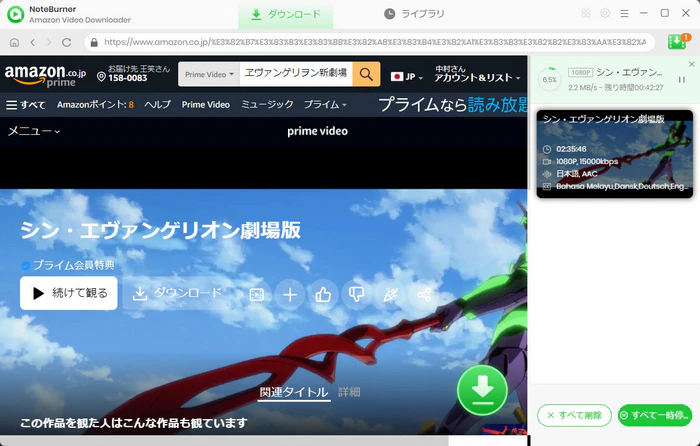Open the grid apps icon in title bar
This screenshot has height=446, width=700.
pos(586,13)
